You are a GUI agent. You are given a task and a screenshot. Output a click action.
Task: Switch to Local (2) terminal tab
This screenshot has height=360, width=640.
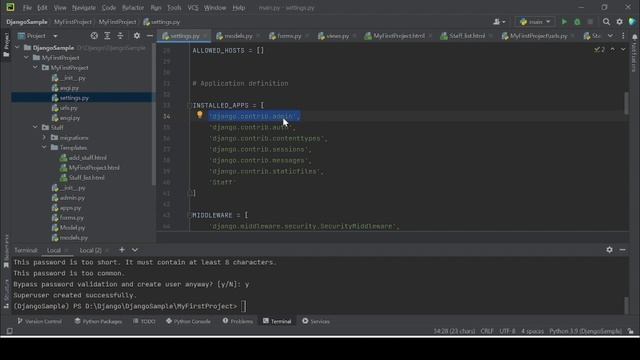(90, 250)
